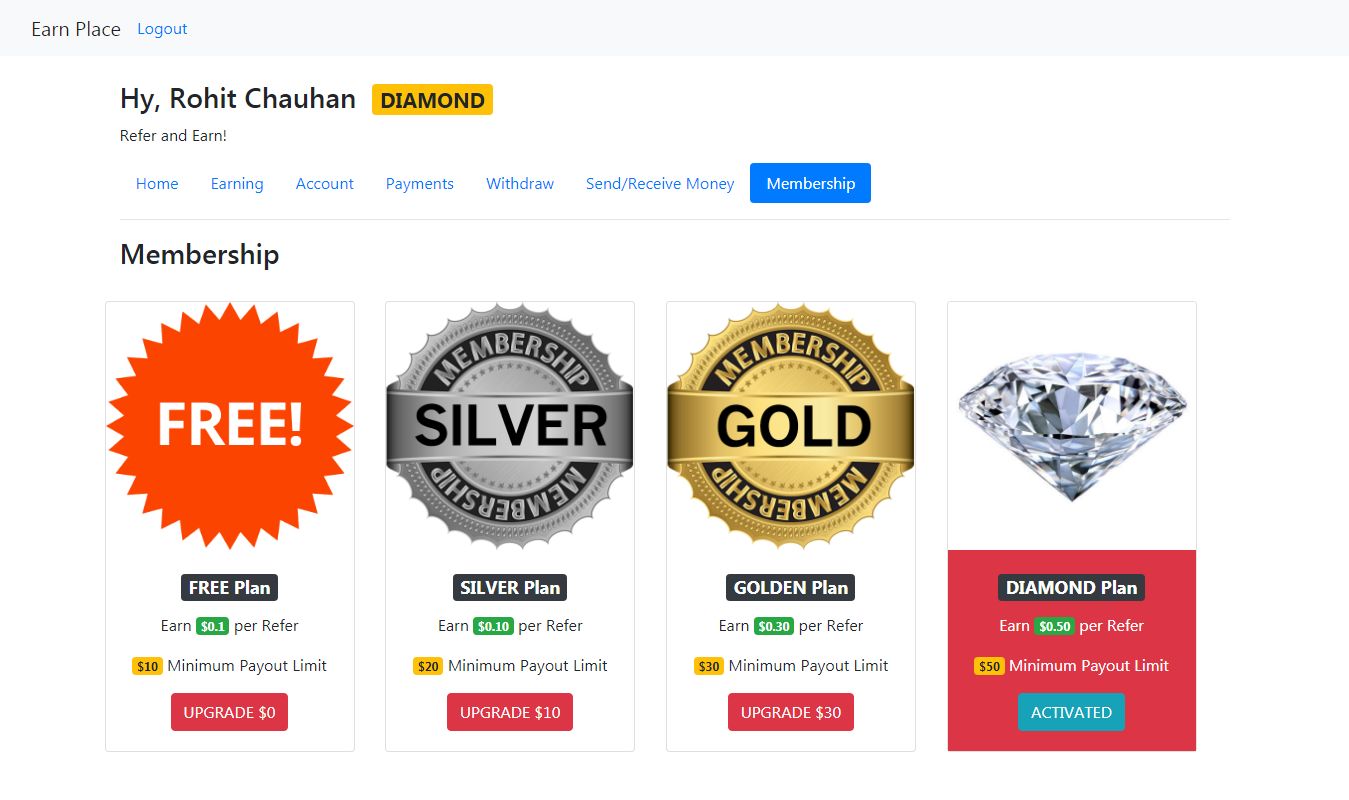Click the UPGRADE $30 button
This screenshot has height=800, width=1349.
pyautogui.click(x=791, y=712)
